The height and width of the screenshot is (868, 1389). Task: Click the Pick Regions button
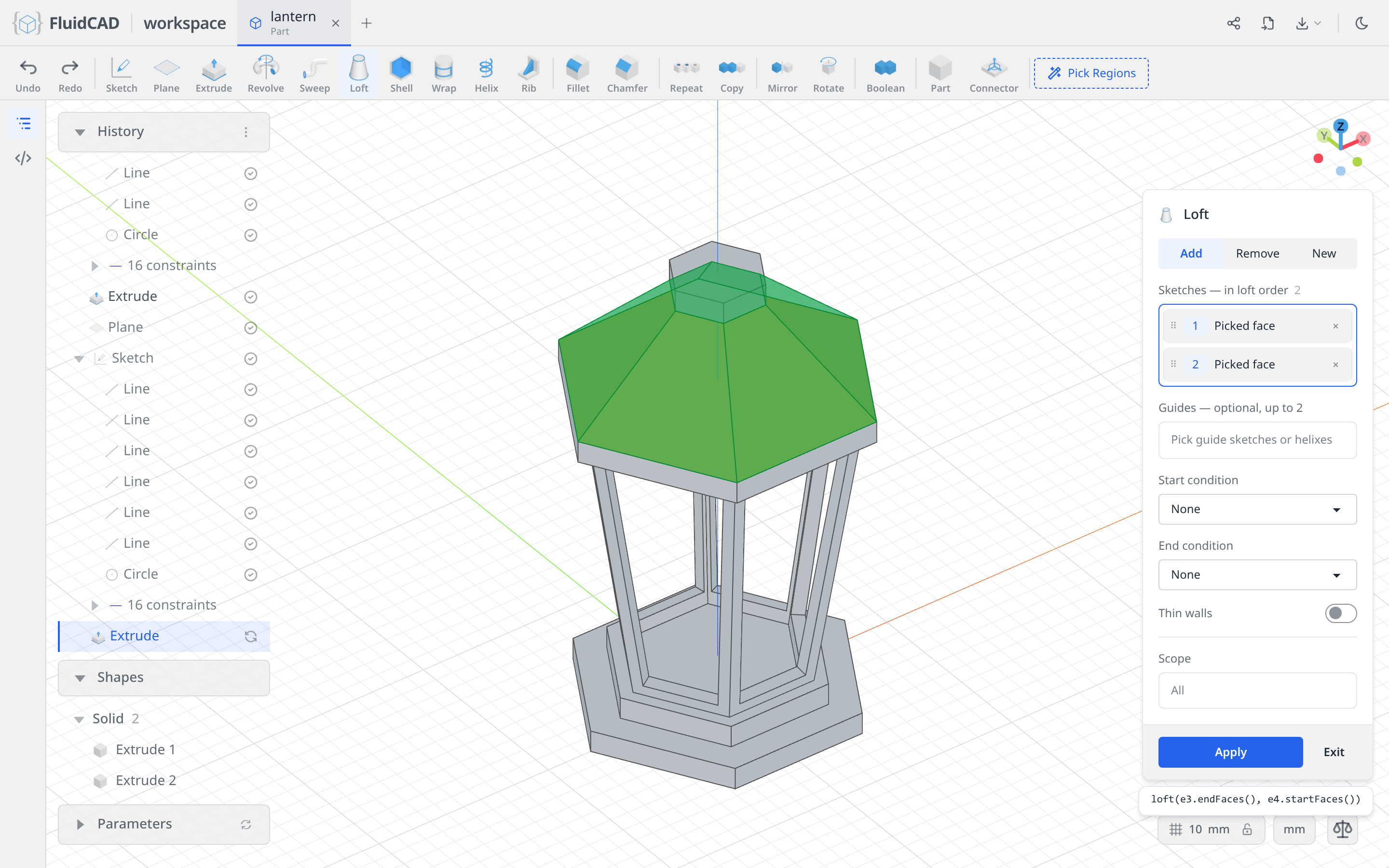1091,73
